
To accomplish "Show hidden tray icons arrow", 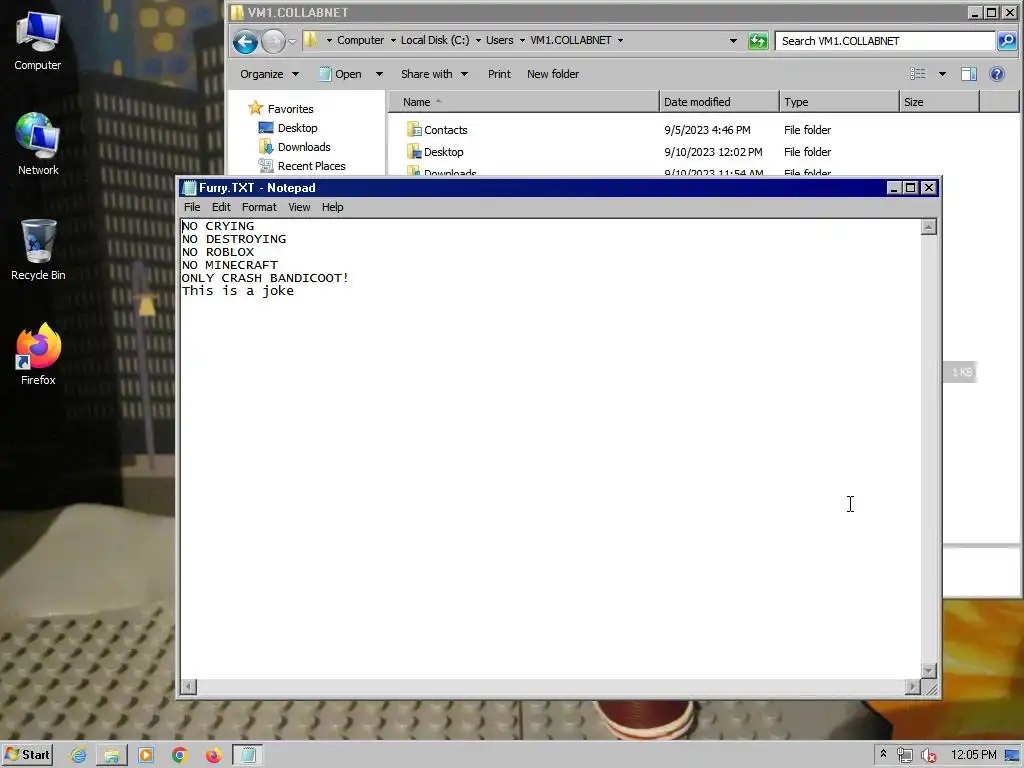I will pyautogui.click(x=883, y=754).
